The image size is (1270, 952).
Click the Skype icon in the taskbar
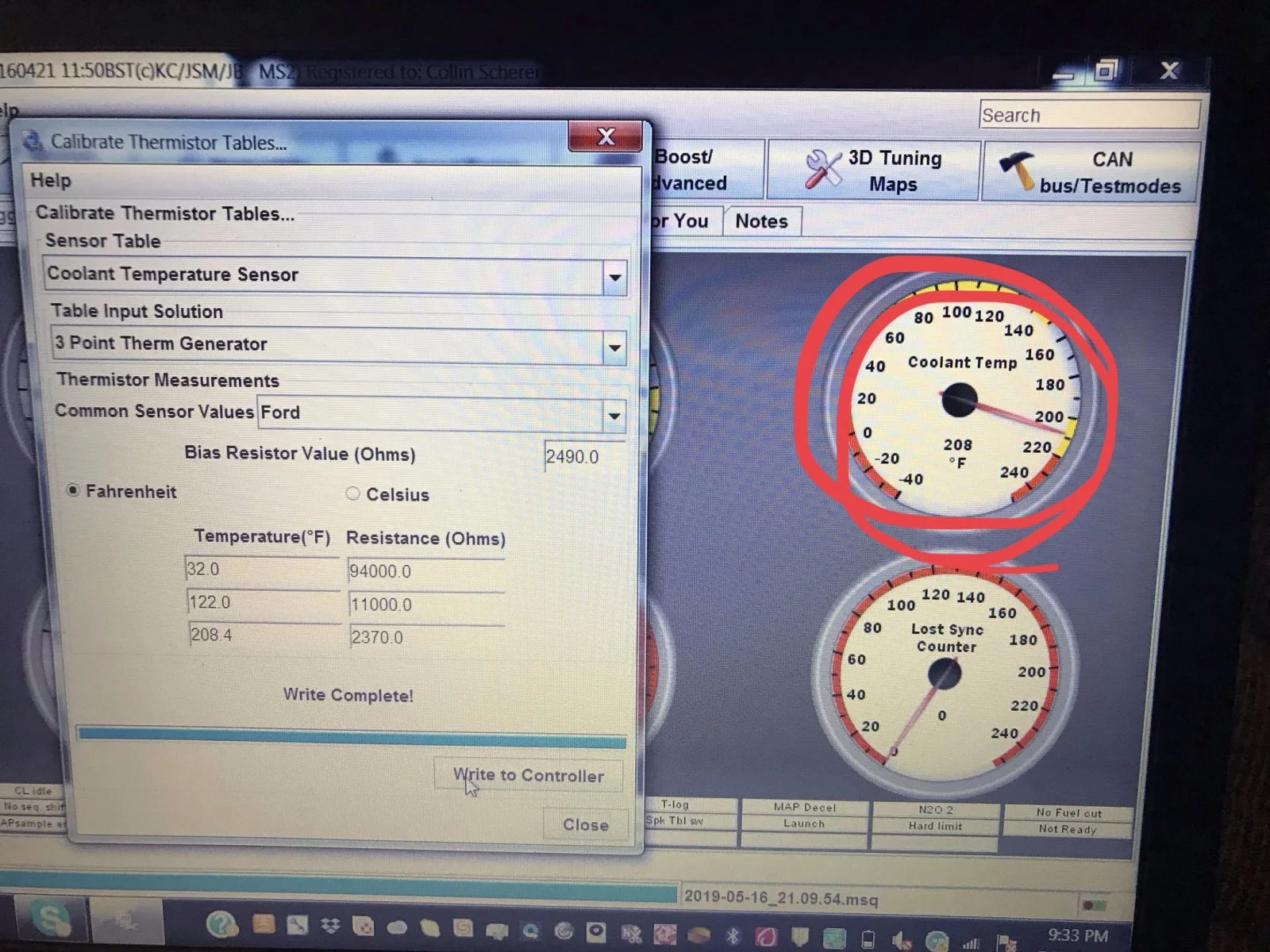50,919
